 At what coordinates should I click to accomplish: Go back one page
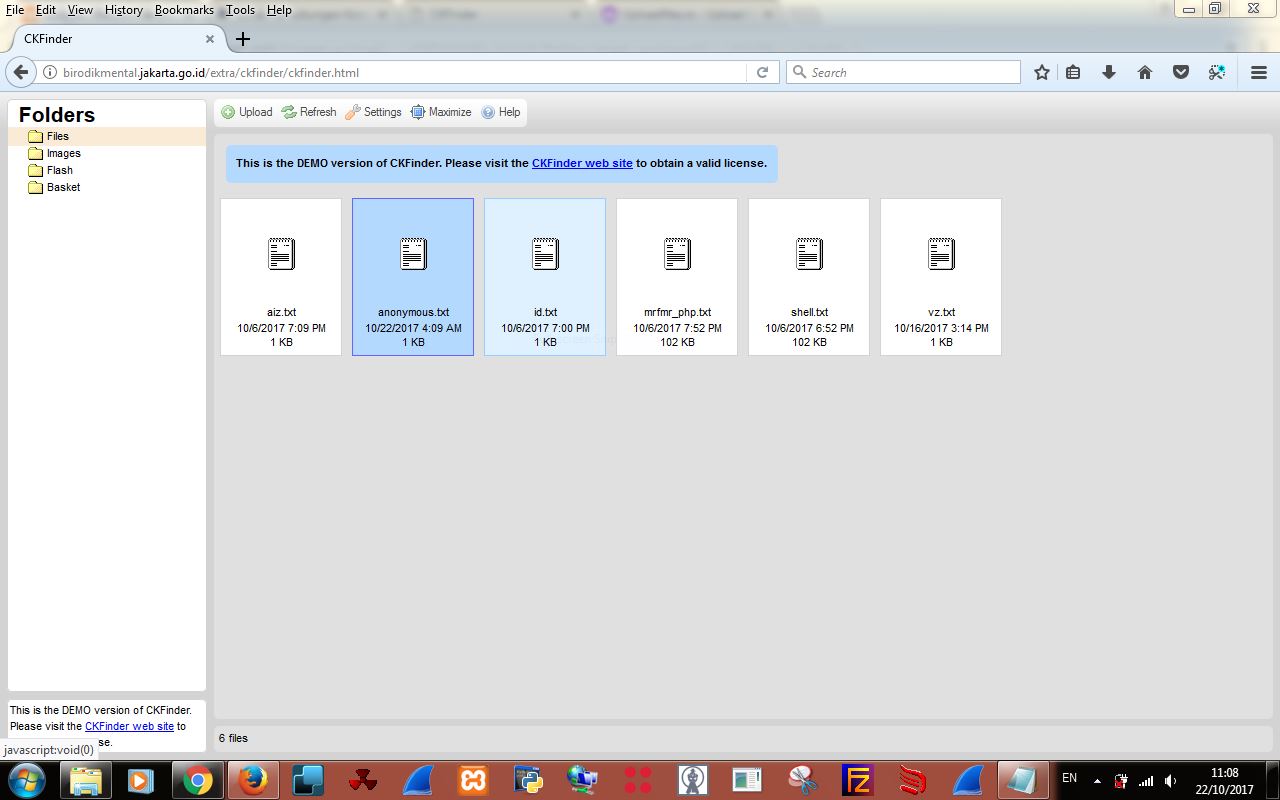point(20,72)
